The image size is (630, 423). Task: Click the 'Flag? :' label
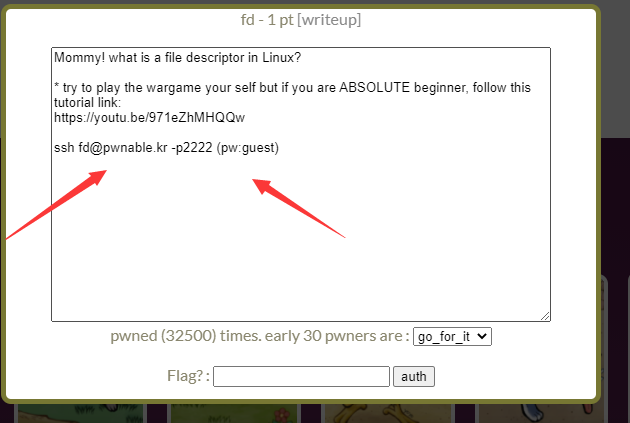click(x=188, y=376)
